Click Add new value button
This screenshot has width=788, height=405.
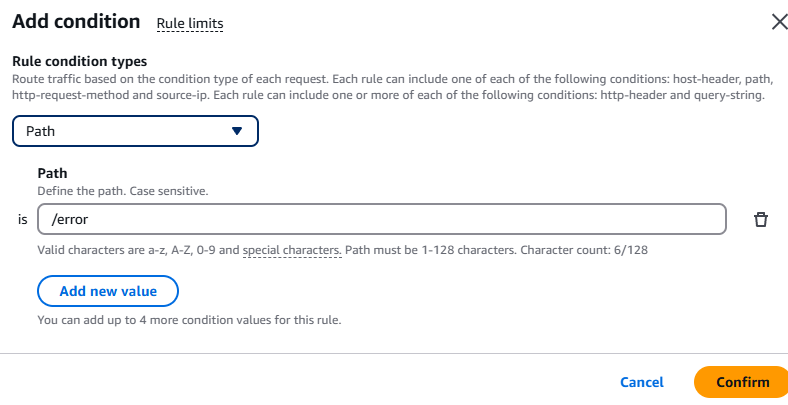point(107,291)
